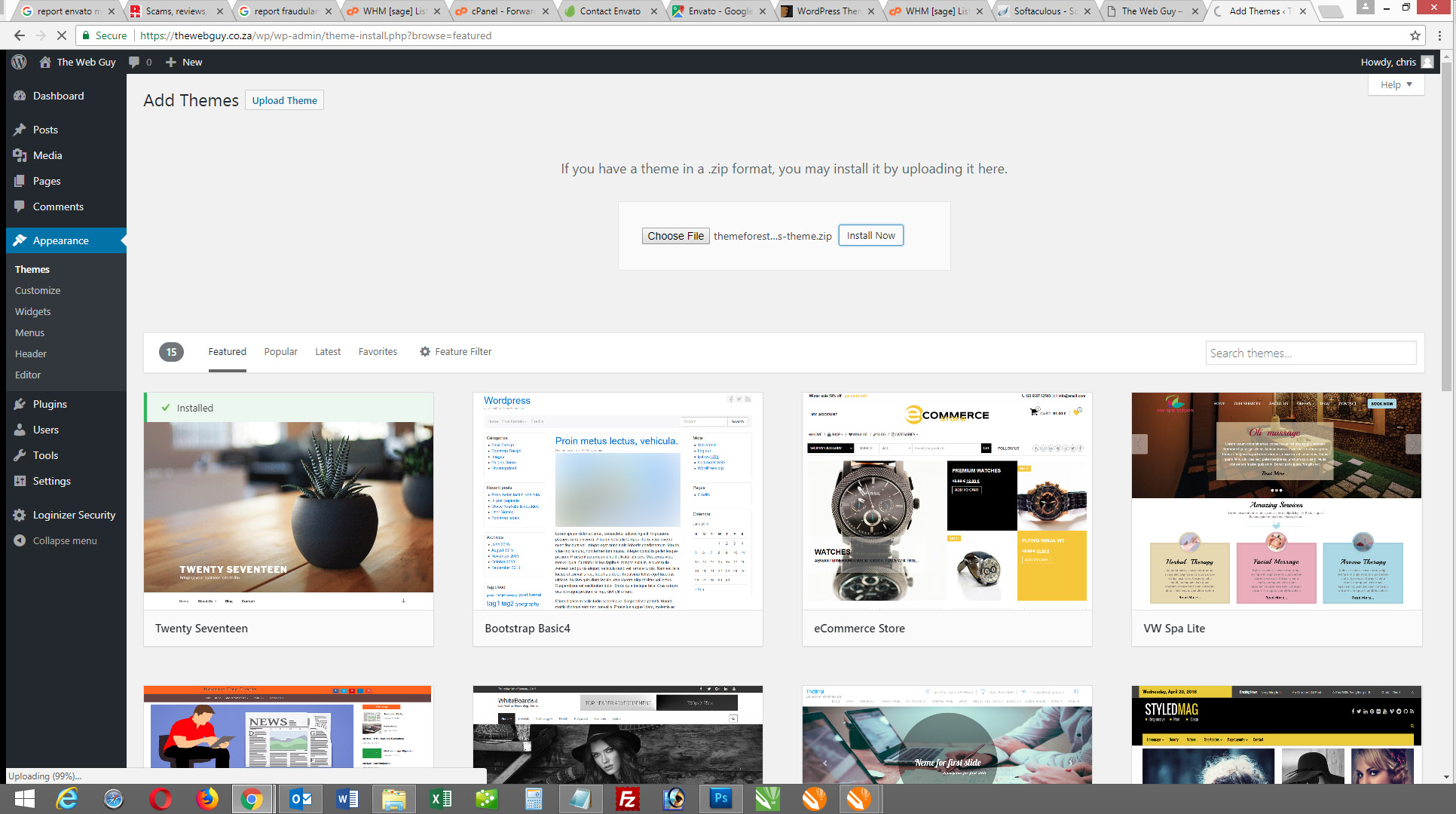Click the Plugins menu icon

[21, 403]
